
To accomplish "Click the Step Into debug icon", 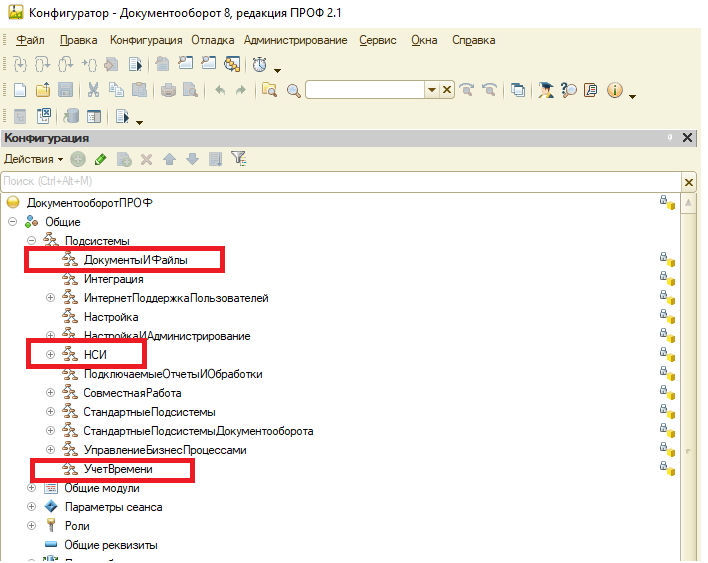I will point(20,65).
